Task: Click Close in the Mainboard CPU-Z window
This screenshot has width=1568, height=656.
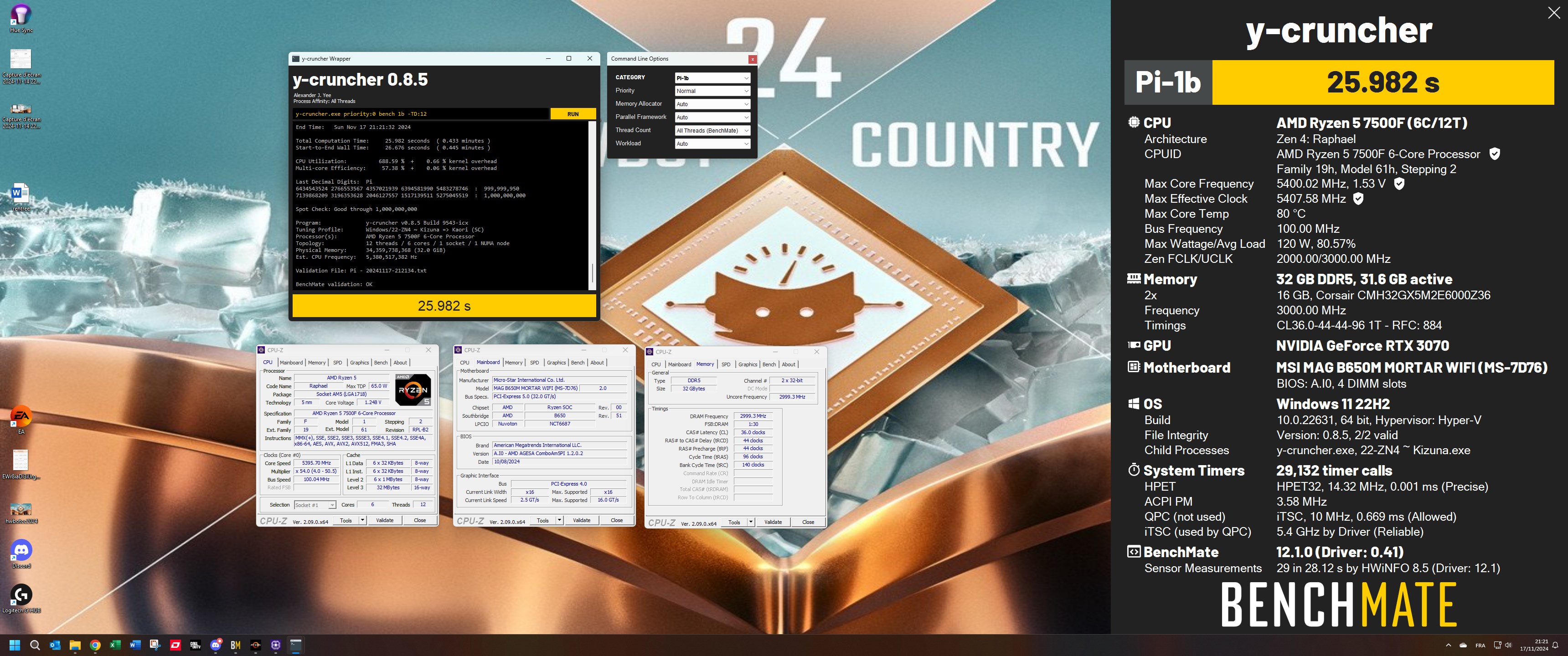Action: (x=617, y=520)
